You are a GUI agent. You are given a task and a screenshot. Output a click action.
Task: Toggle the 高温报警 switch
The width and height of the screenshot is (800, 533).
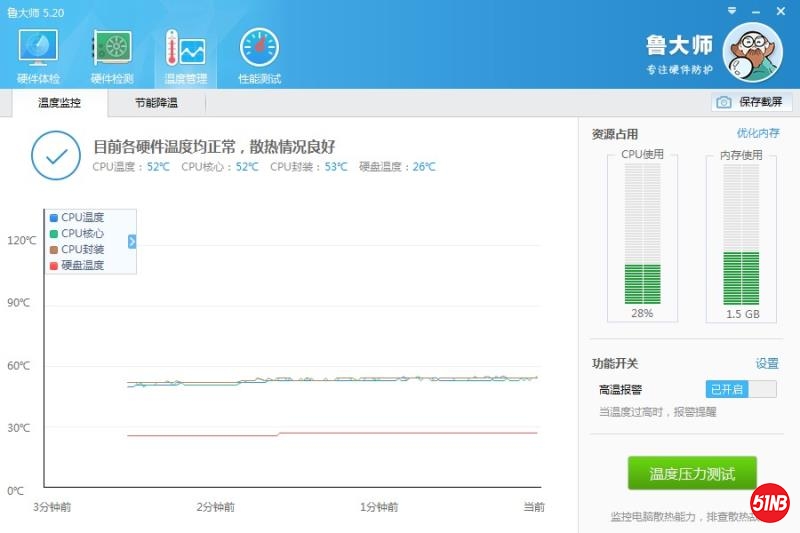(x=740, y=389)
